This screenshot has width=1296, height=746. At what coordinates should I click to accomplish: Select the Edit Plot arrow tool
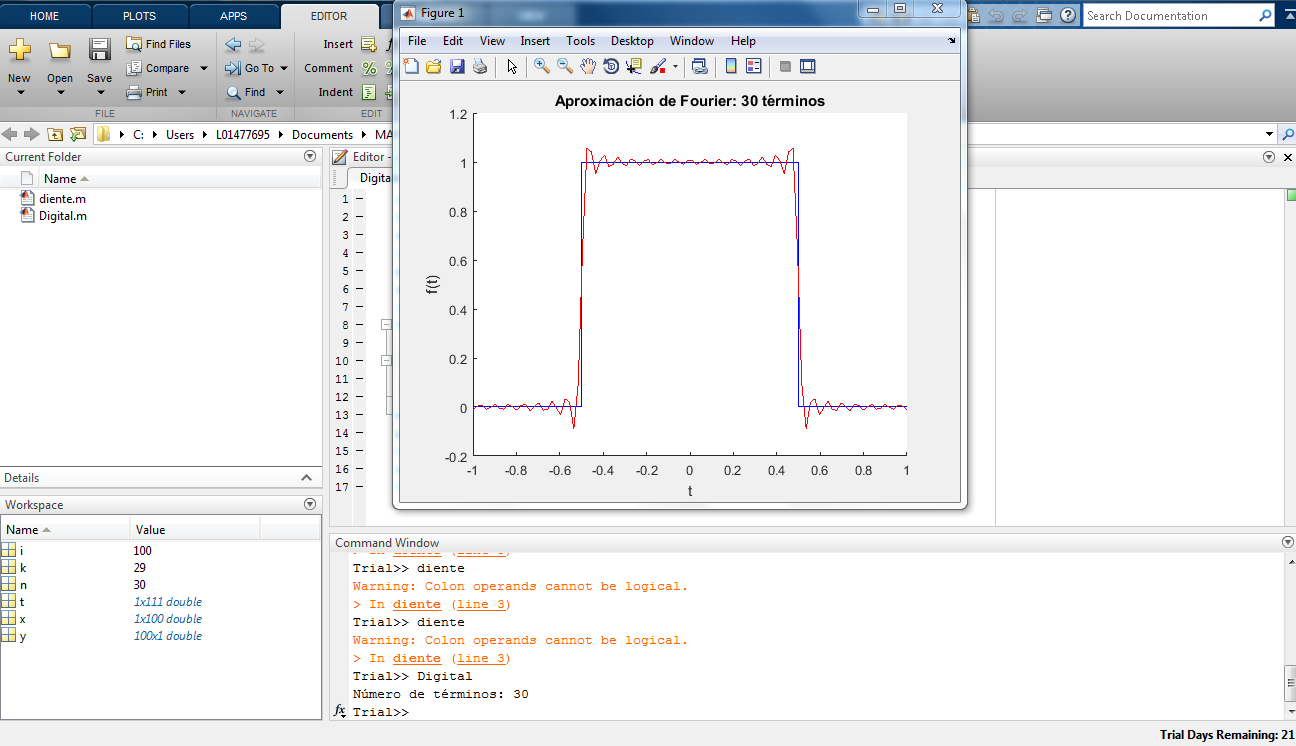coord(512,66)
